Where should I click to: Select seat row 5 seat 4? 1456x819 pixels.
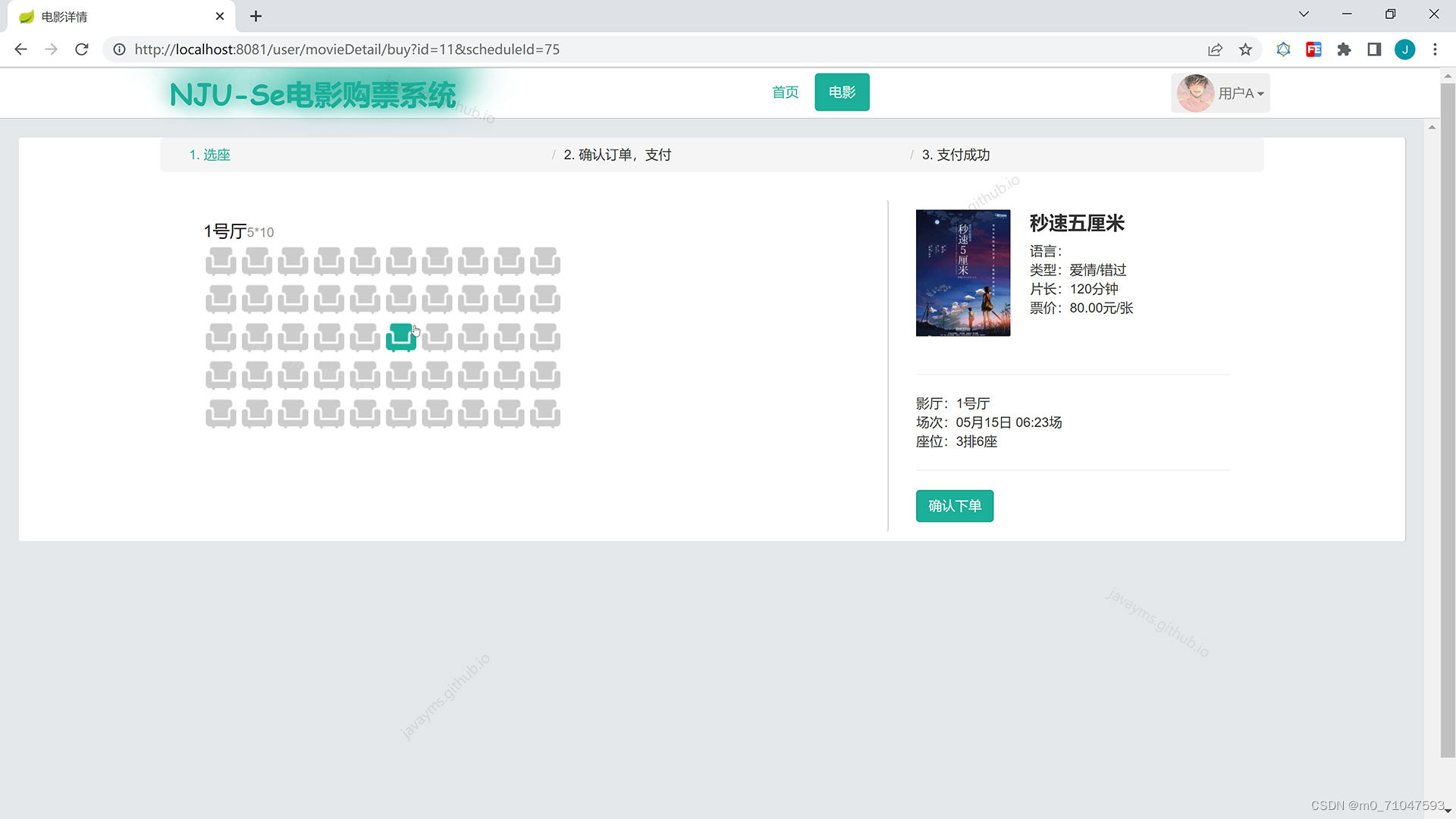(329, 414)
